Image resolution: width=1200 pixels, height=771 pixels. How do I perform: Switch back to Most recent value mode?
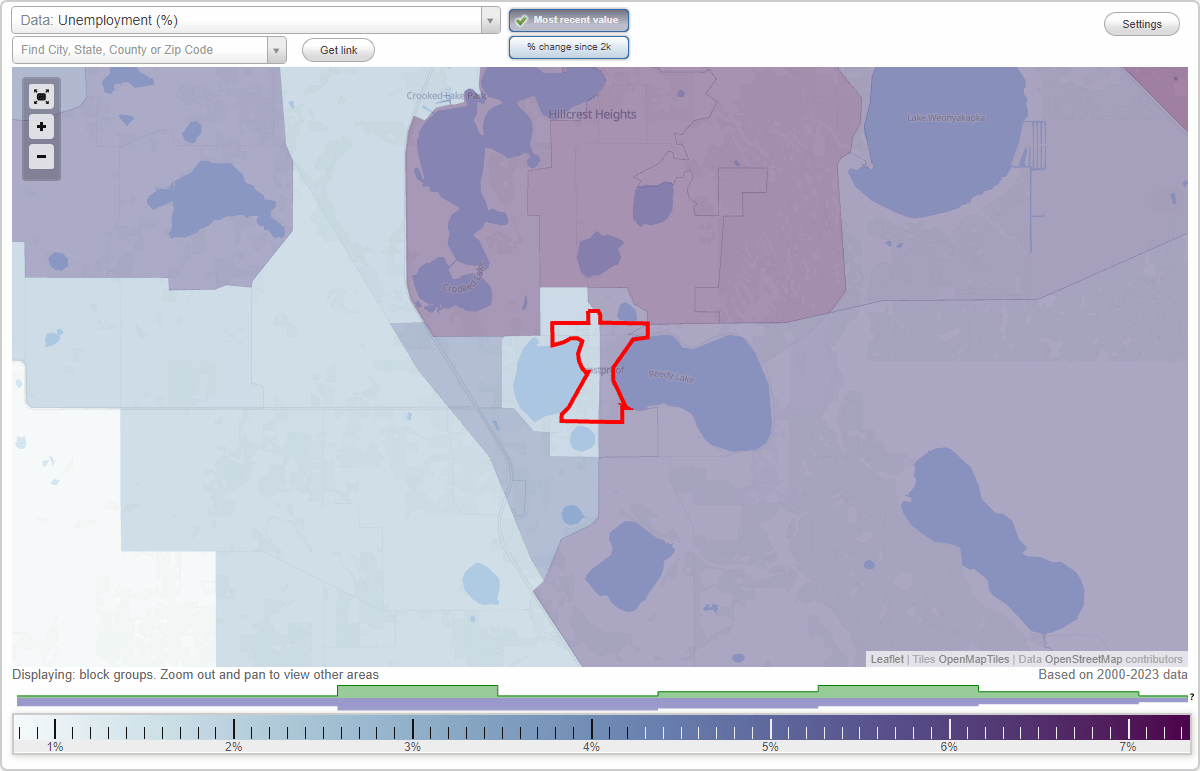pos(568,20)
